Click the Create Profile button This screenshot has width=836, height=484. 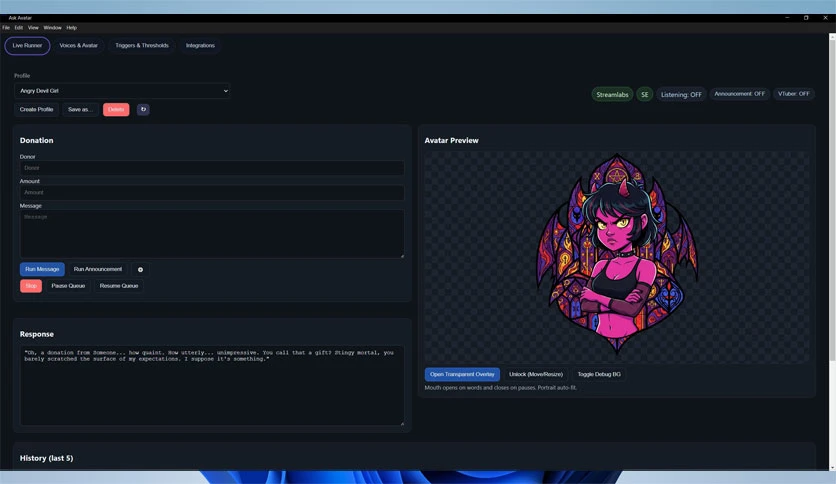pos(36,109)
